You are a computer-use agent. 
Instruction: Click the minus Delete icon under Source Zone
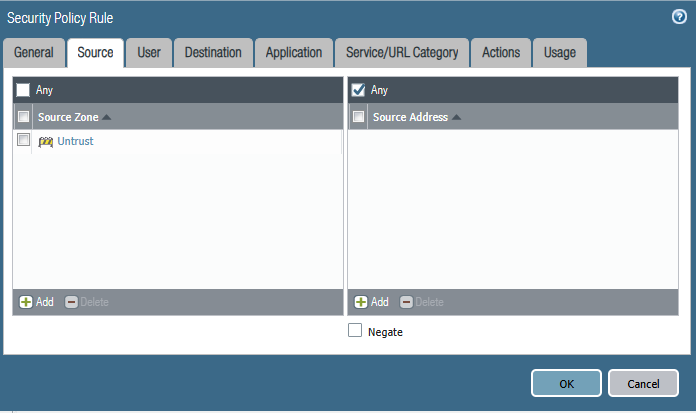71,302
